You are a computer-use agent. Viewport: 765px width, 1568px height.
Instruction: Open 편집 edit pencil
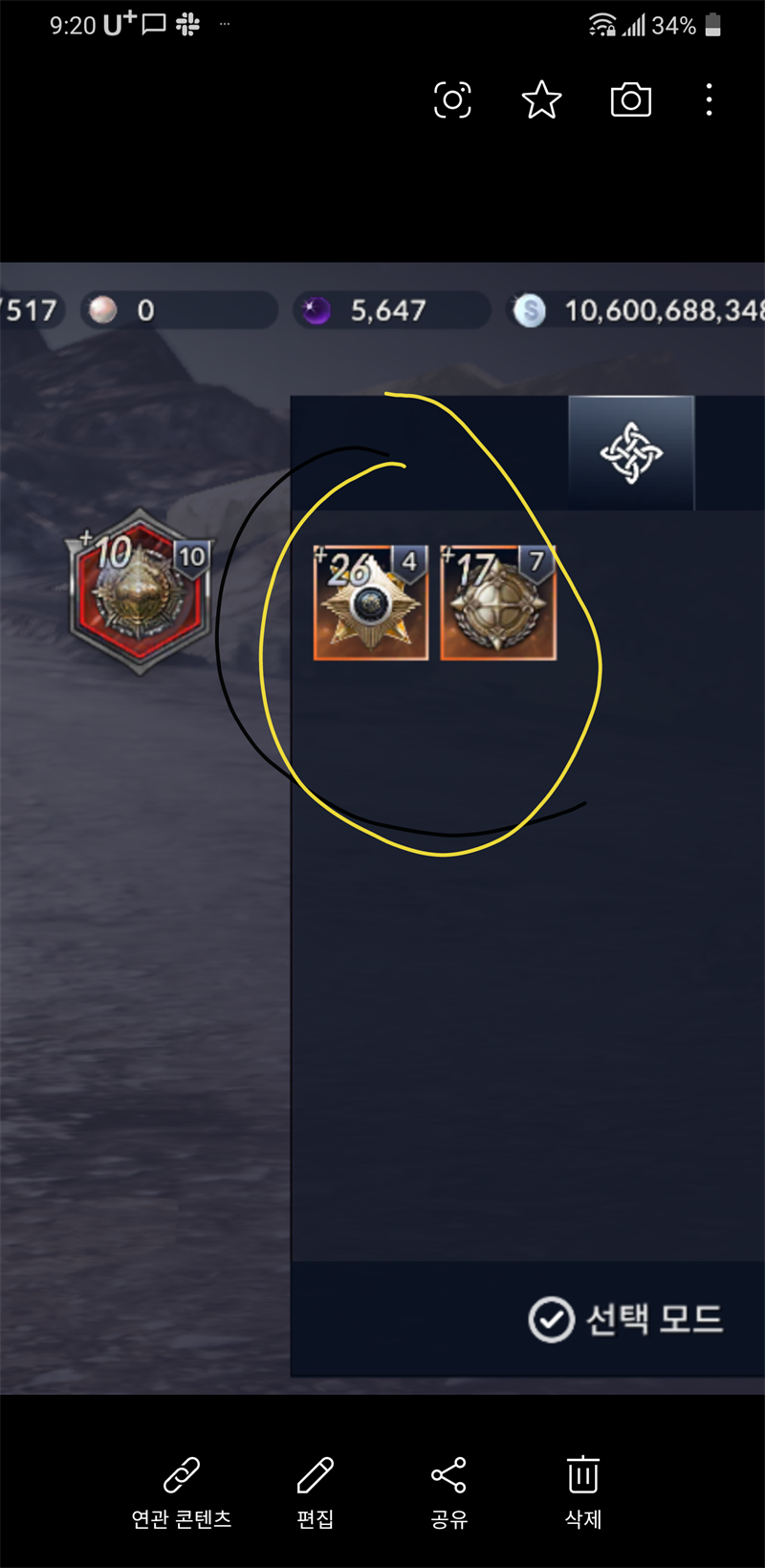315,1475
